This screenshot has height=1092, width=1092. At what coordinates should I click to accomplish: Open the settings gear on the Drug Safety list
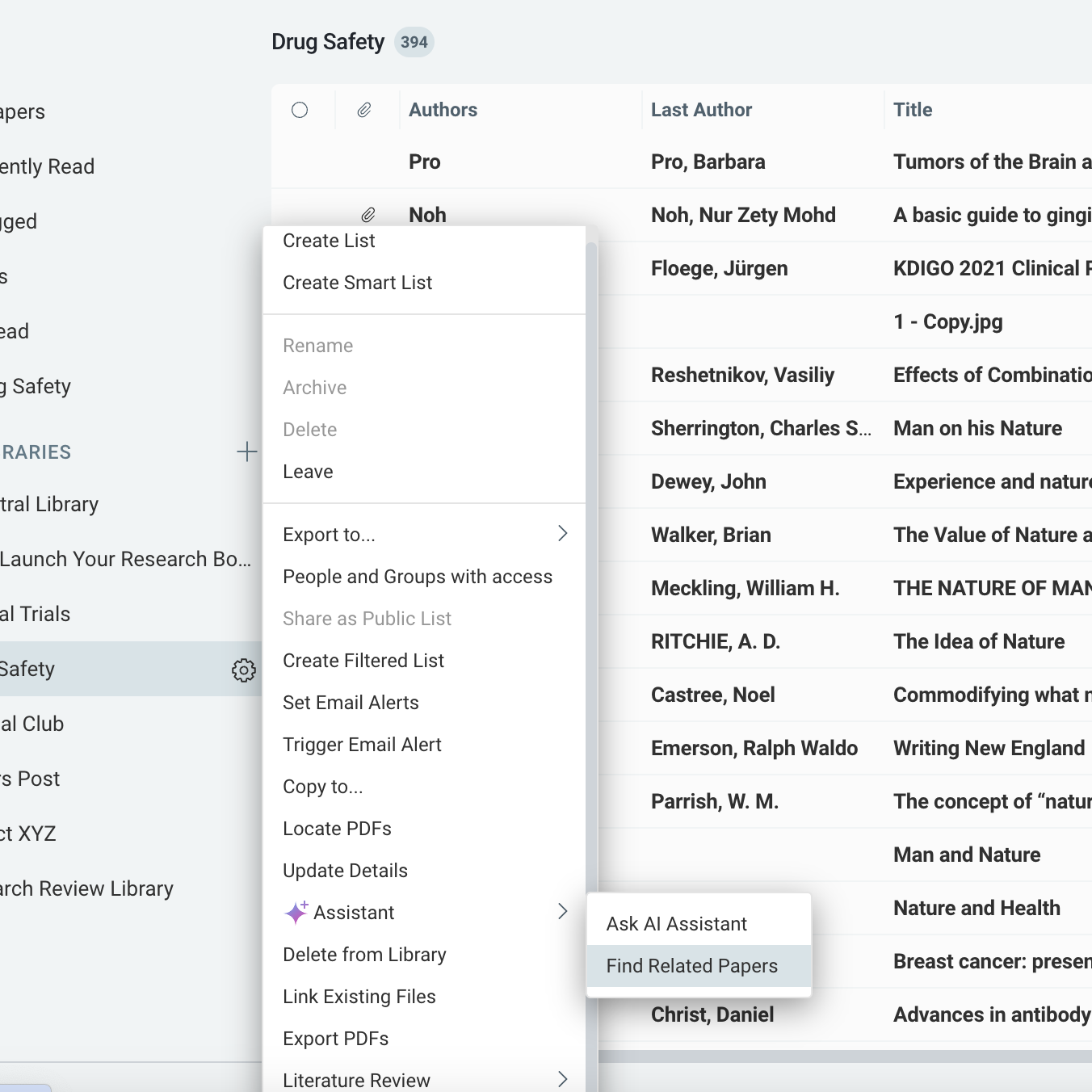(243, 670)
